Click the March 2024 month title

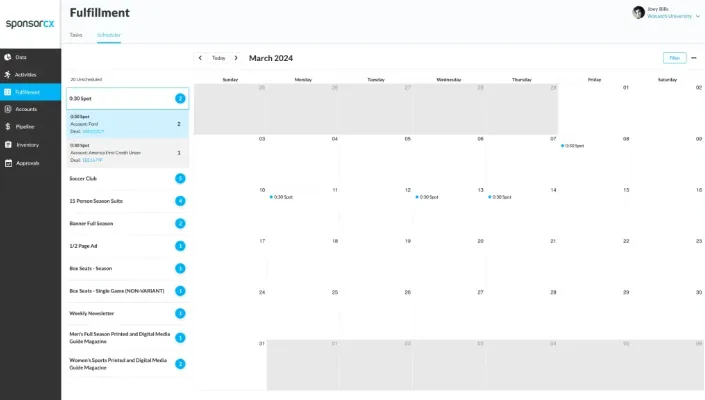[271, 58]
